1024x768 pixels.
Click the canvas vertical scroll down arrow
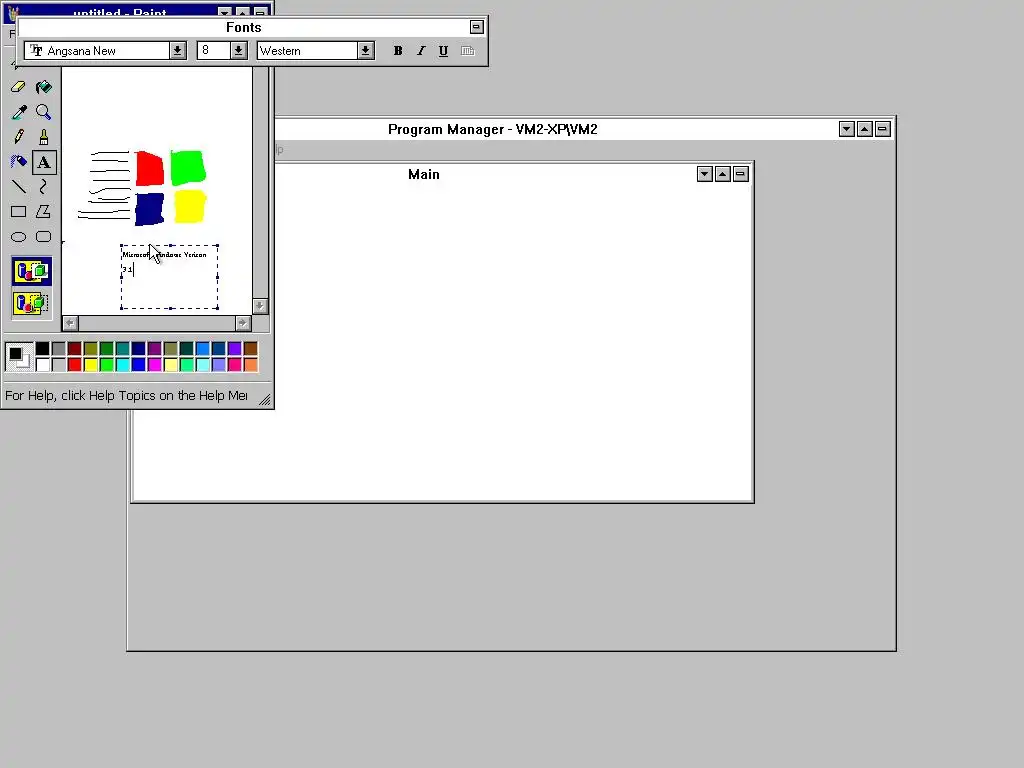coord(260,306)
